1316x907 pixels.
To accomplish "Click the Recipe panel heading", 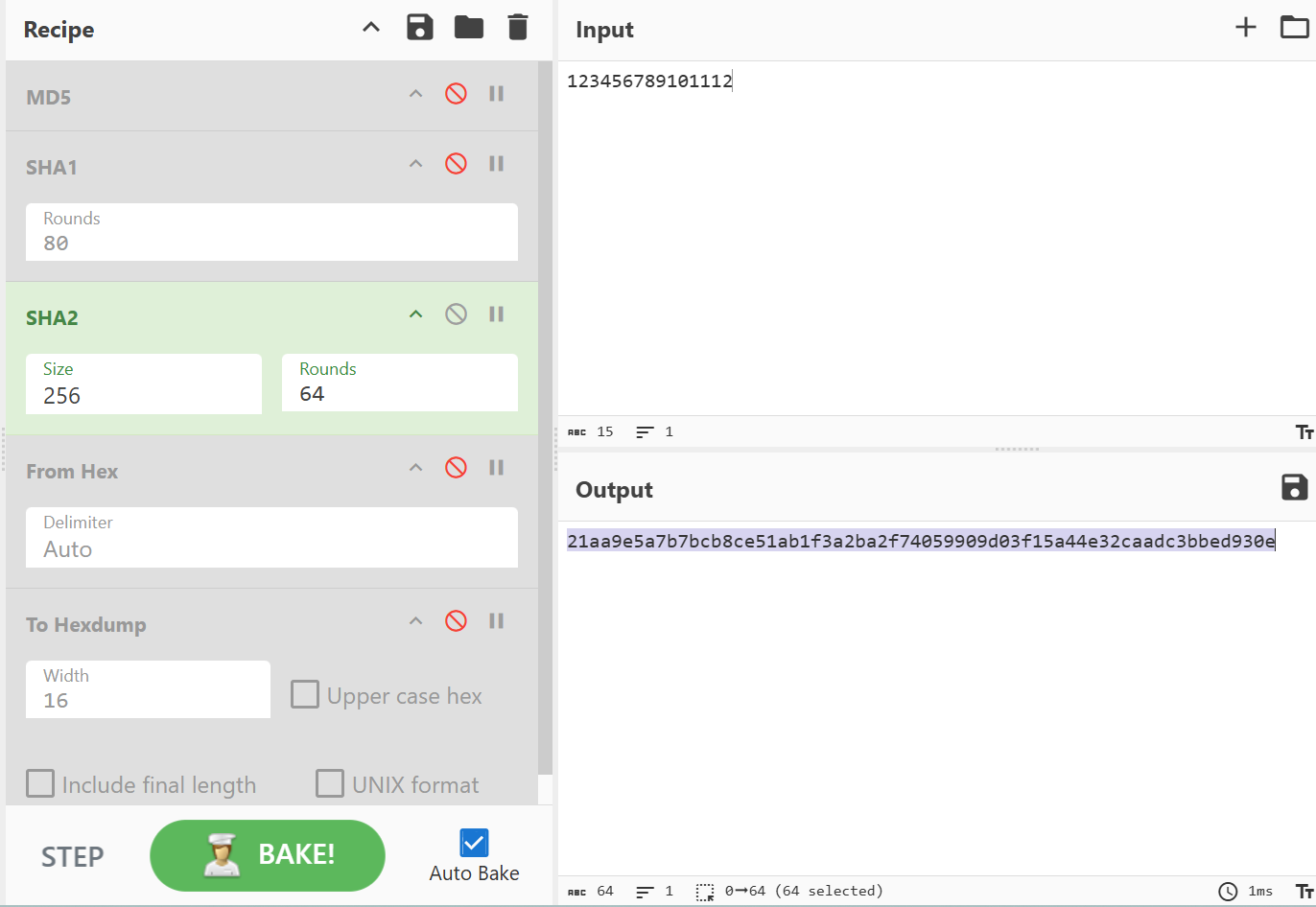I will pyautogui.click(x=59, y=30).
